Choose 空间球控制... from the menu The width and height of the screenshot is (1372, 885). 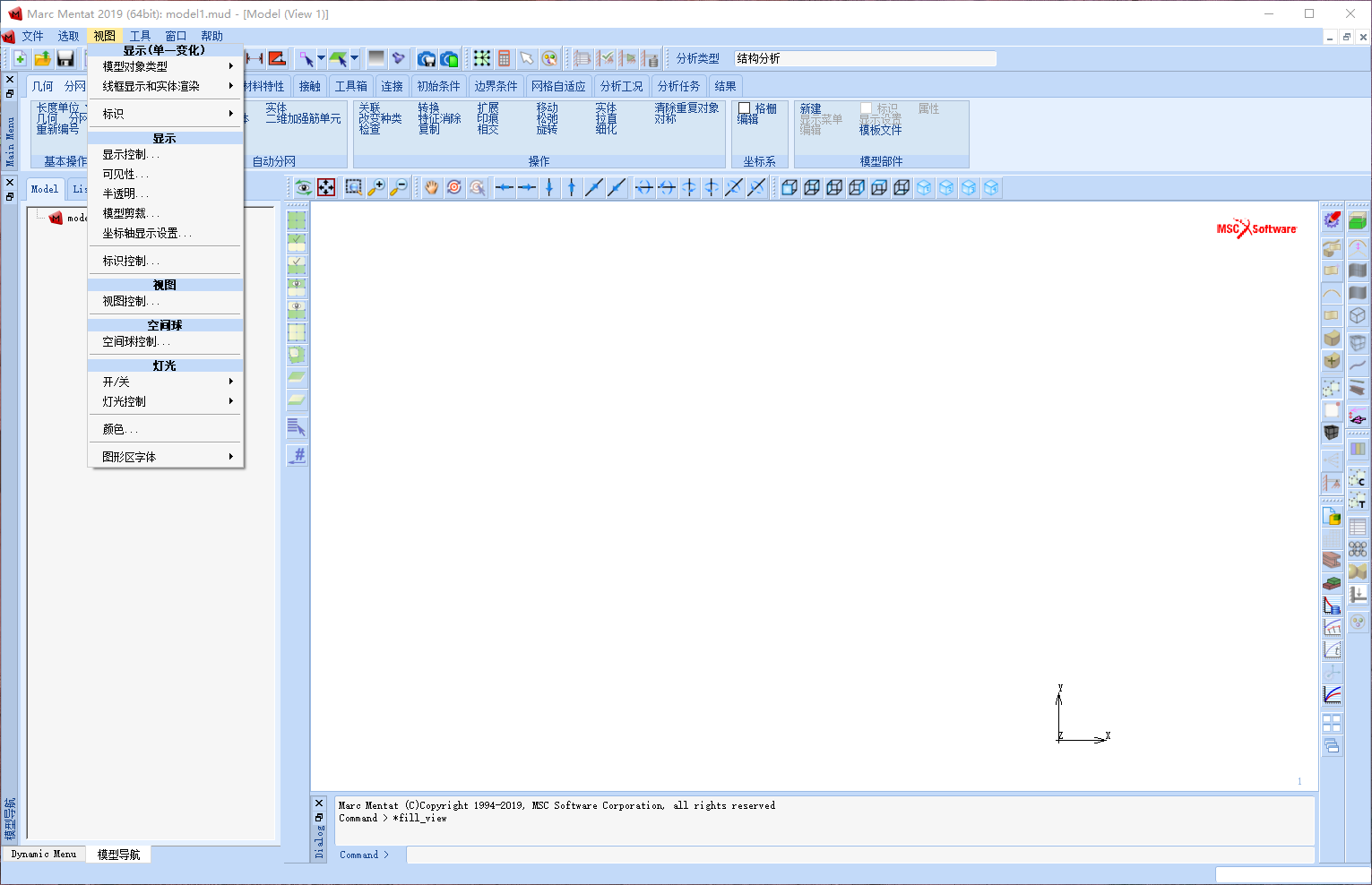point(166,341)
